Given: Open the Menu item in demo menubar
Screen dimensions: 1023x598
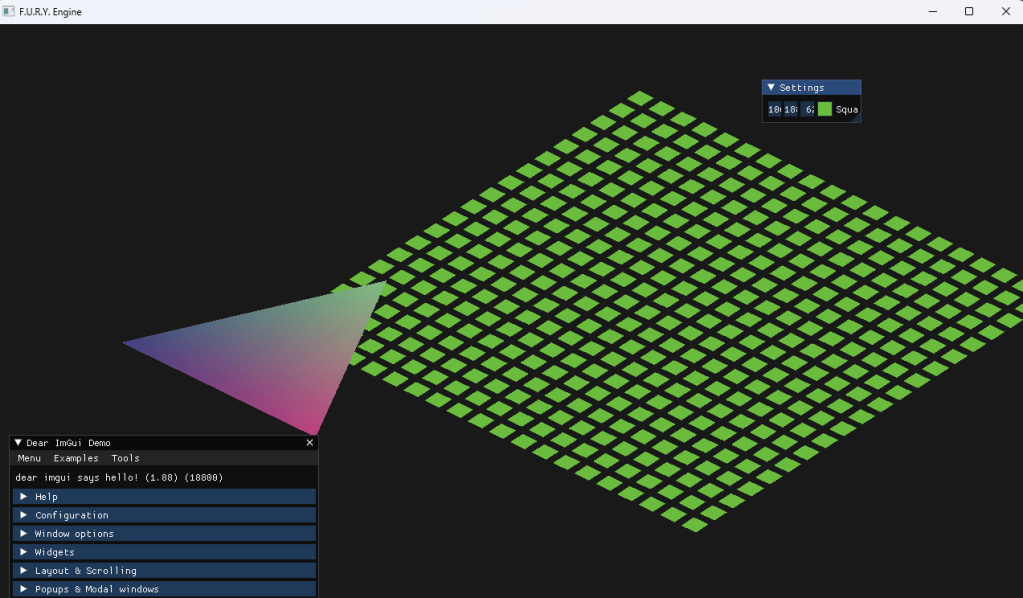Looking at the screenshot, I should point(29,458).
